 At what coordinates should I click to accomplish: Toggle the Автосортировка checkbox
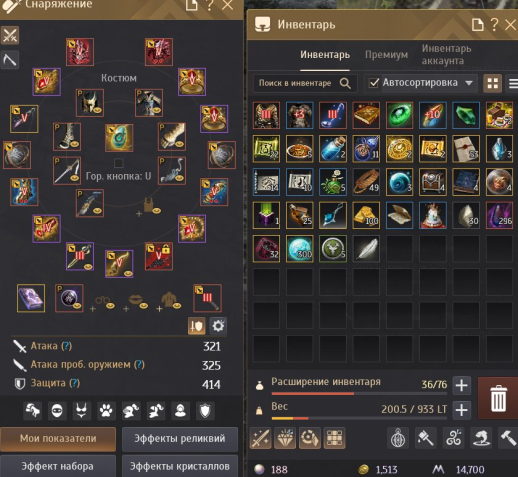(374, 83)
